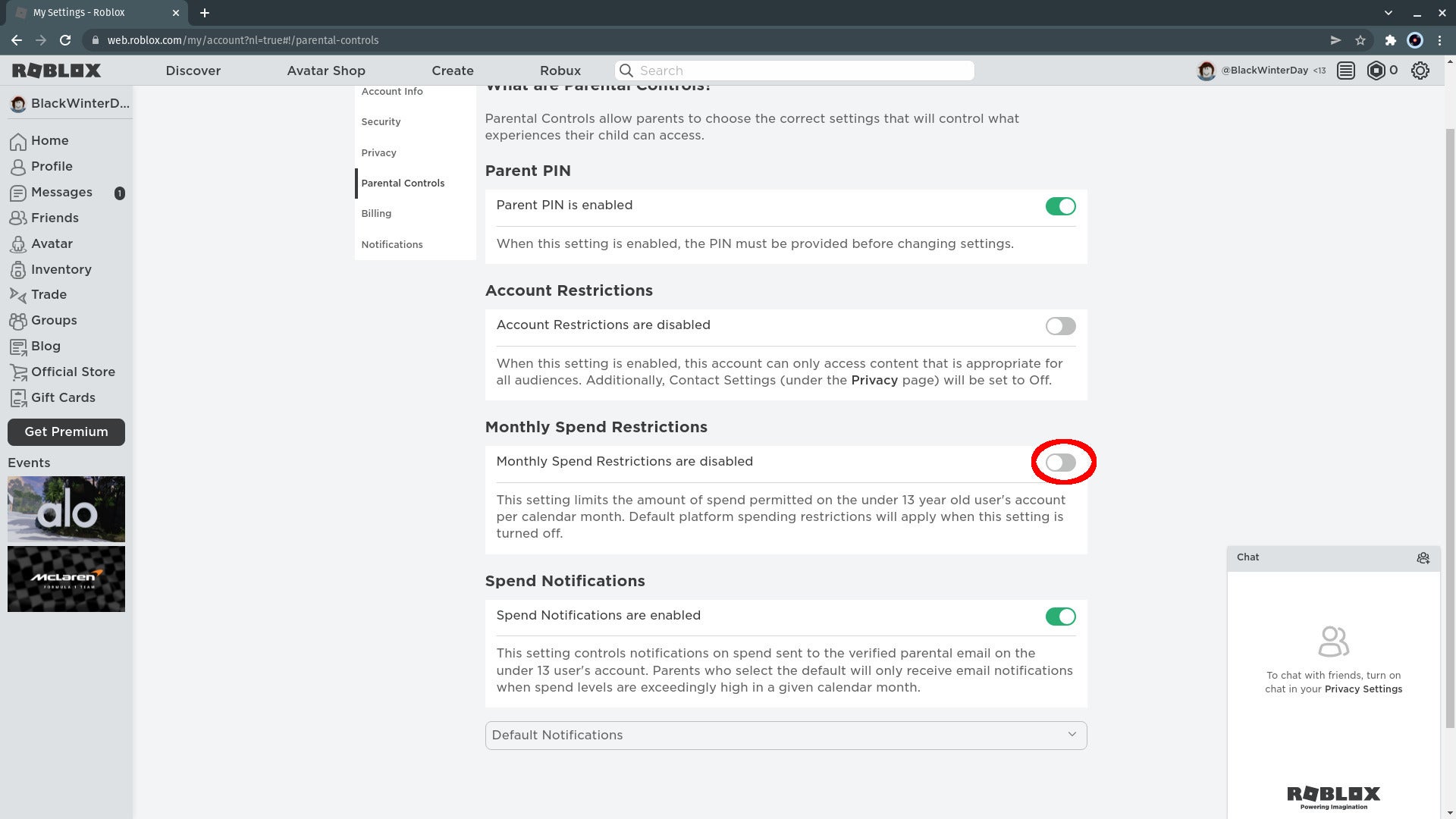1456x819 pixels.
Task: Follow the Privacy Settings link in Chat
Action: 1363,689
